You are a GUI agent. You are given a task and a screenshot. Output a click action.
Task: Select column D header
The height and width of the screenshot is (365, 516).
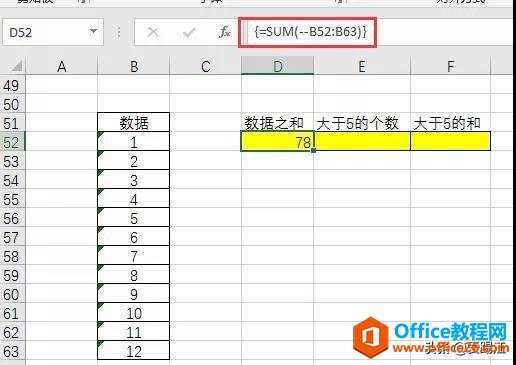tap(277, 66)
